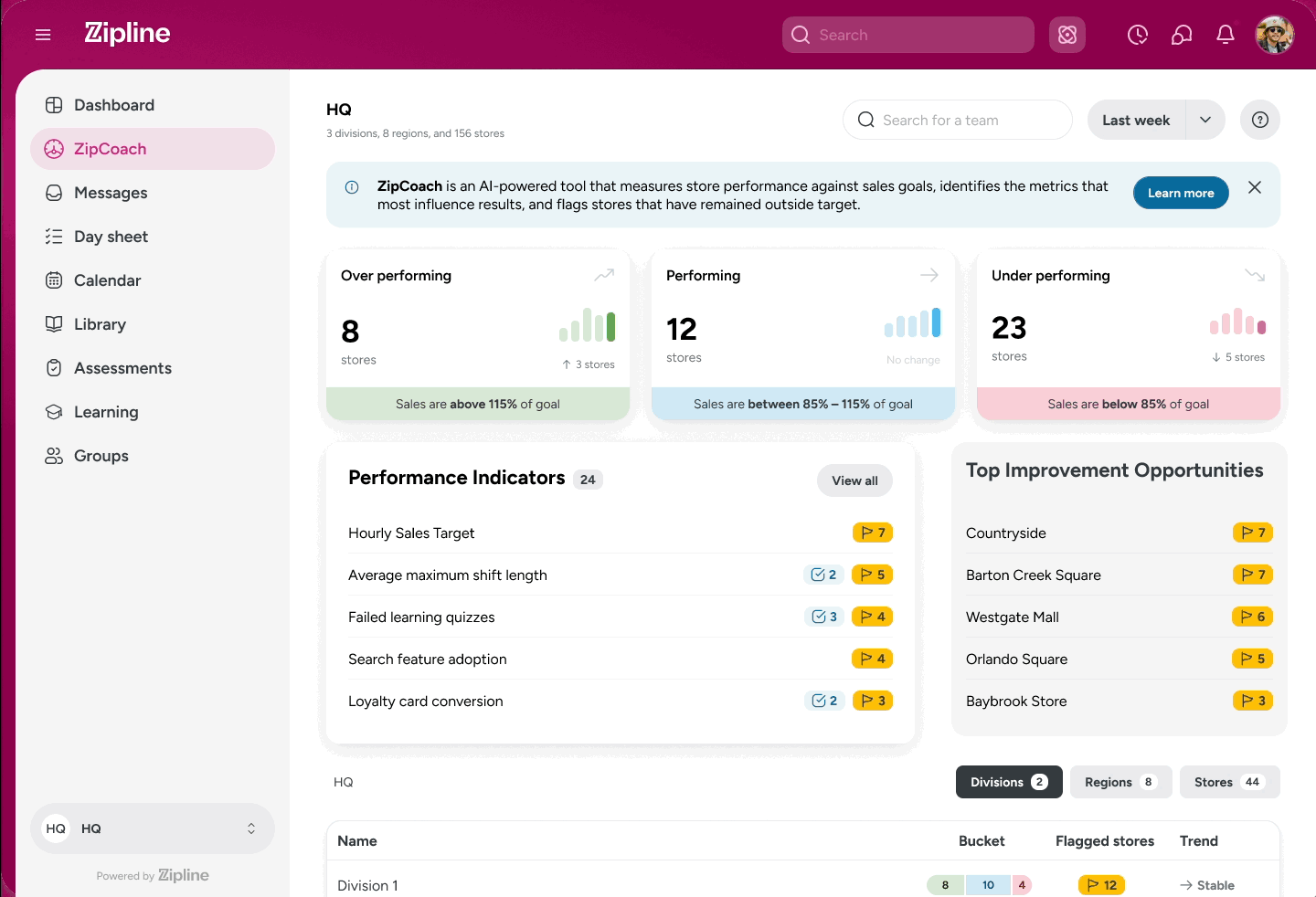
Task: Click the help question mark icon
Action: coord(1260,120)
